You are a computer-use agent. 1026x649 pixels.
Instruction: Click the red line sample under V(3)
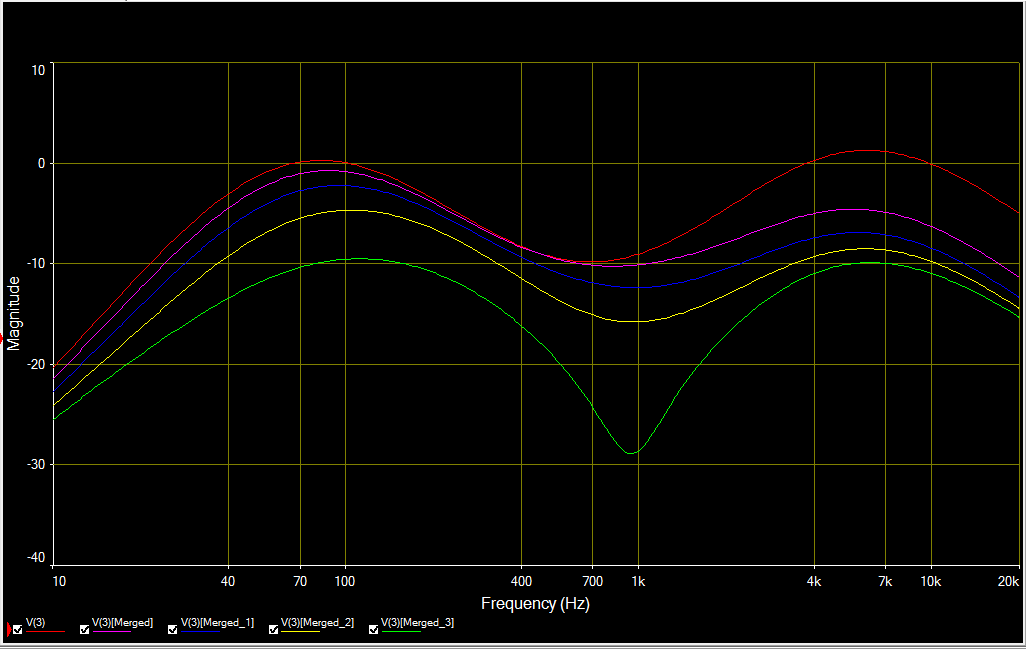(45, 632)
